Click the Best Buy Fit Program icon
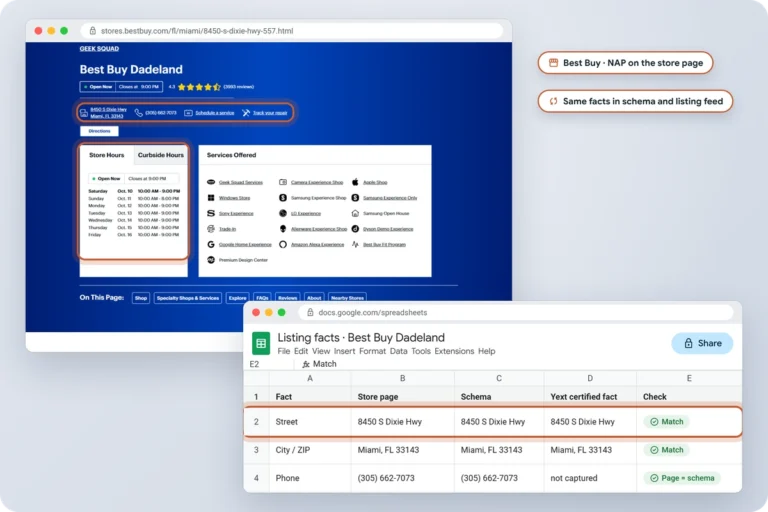This screenshot has width=768, height=512. (355, 244)
